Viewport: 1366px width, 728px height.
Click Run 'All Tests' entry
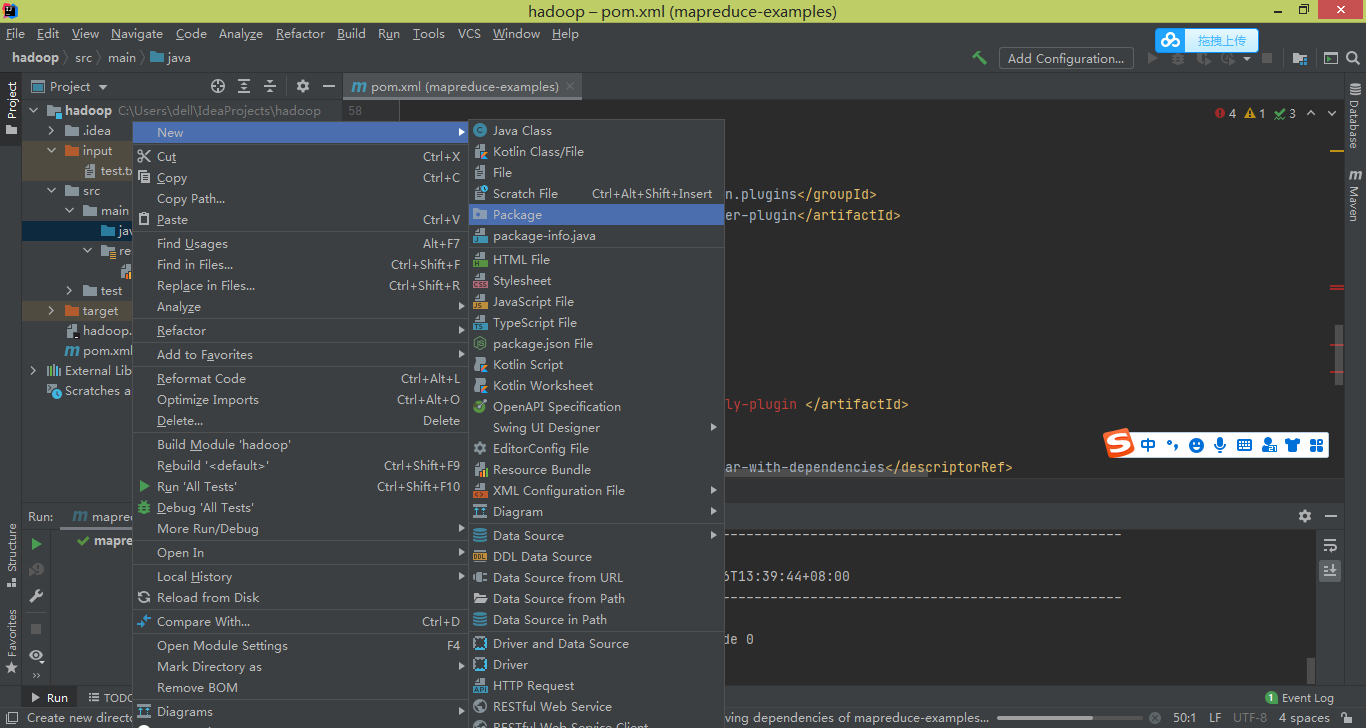301,486
